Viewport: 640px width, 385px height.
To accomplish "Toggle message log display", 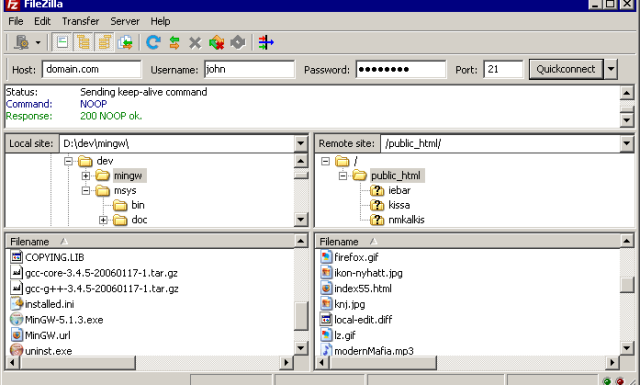I will [62, 42].
